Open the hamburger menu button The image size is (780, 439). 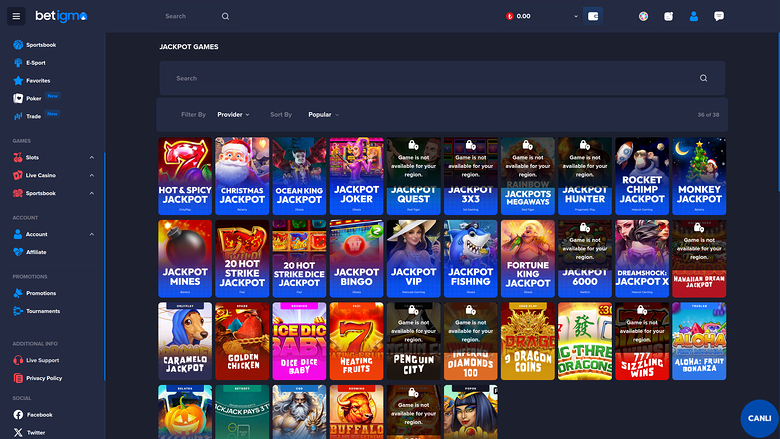pos(16,16)
